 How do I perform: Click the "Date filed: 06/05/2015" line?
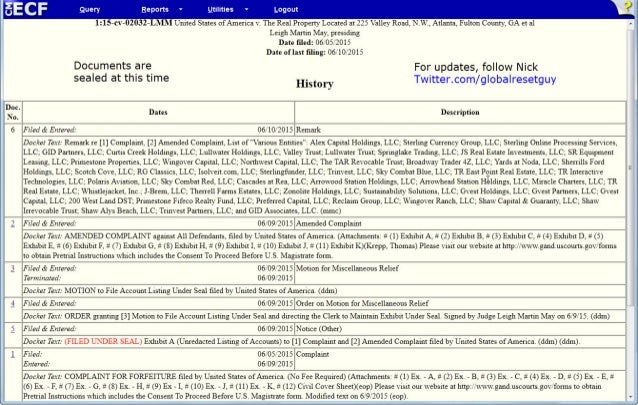click(x=315, y=42)
